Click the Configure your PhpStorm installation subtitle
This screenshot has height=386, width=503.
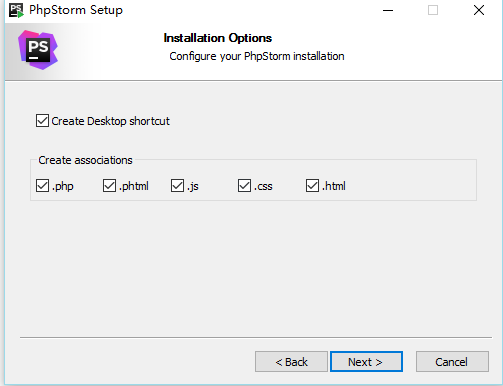[257, 56]
